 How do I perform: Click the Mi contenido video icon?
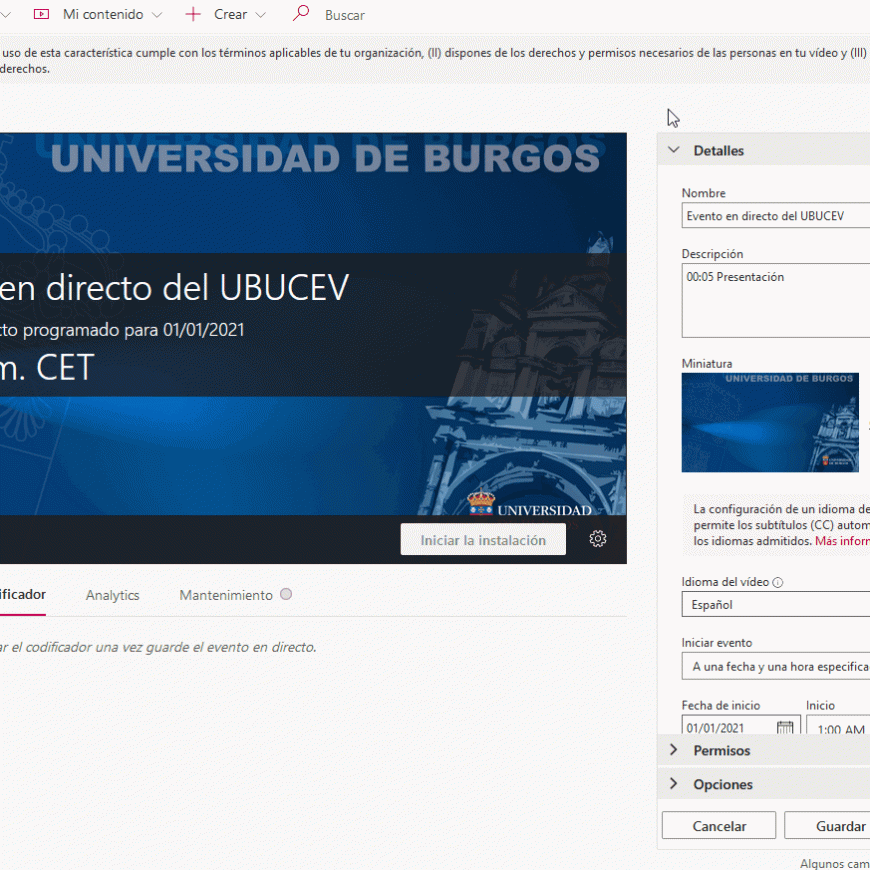tap(41, 14)
